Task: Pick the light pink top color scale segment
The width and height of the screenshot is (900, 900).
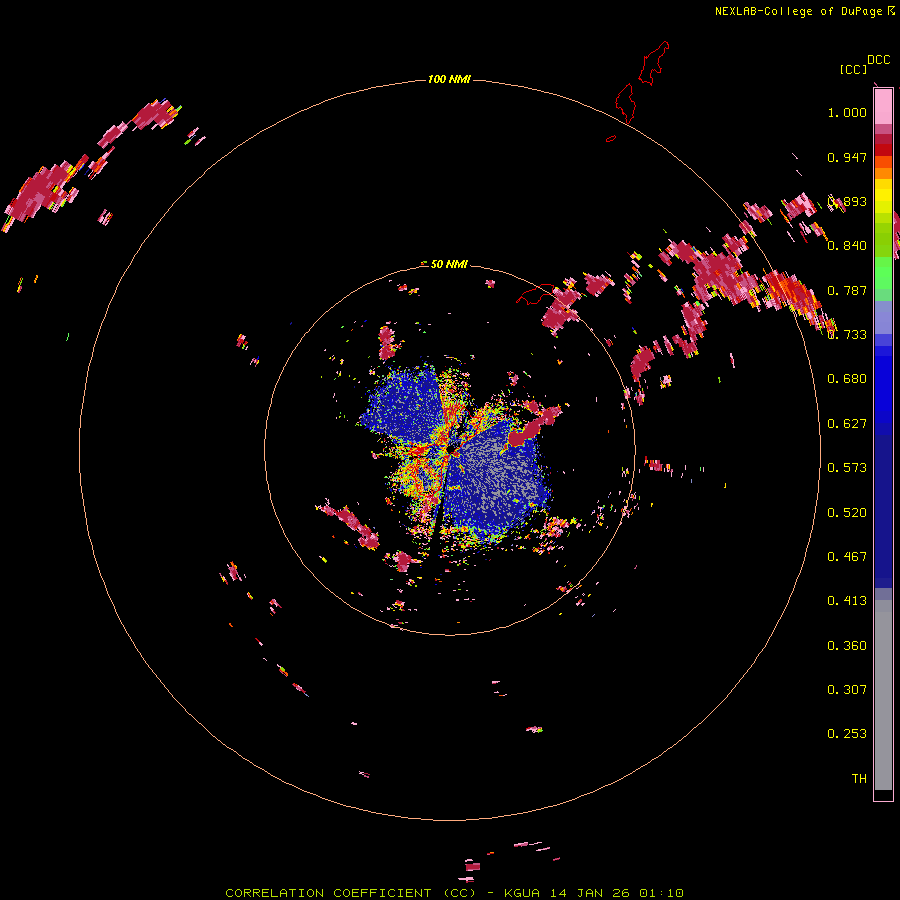Action: pos(883,106)
